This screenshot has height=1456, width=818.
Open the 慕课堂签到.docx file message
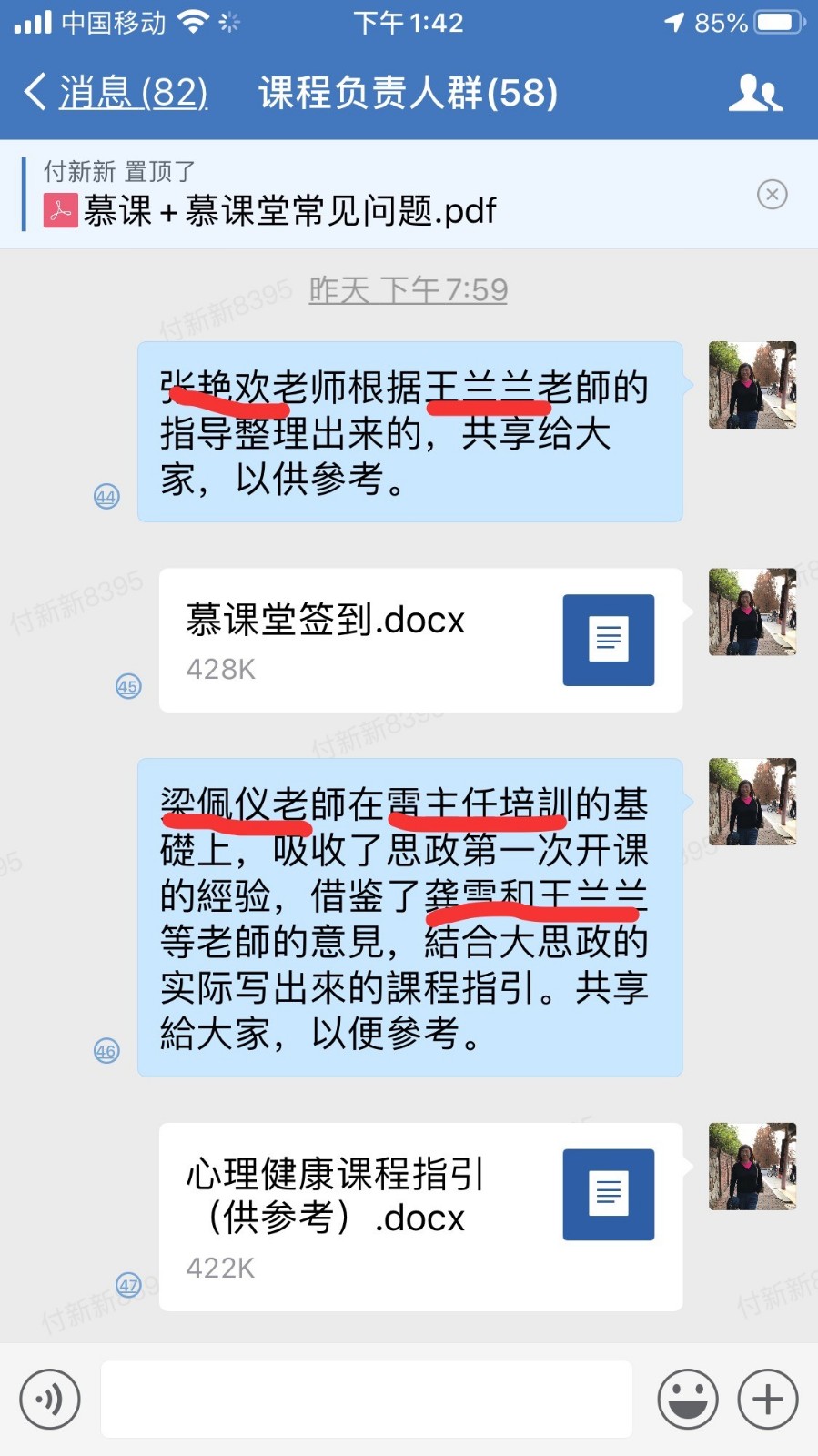[x=420, y=640]
